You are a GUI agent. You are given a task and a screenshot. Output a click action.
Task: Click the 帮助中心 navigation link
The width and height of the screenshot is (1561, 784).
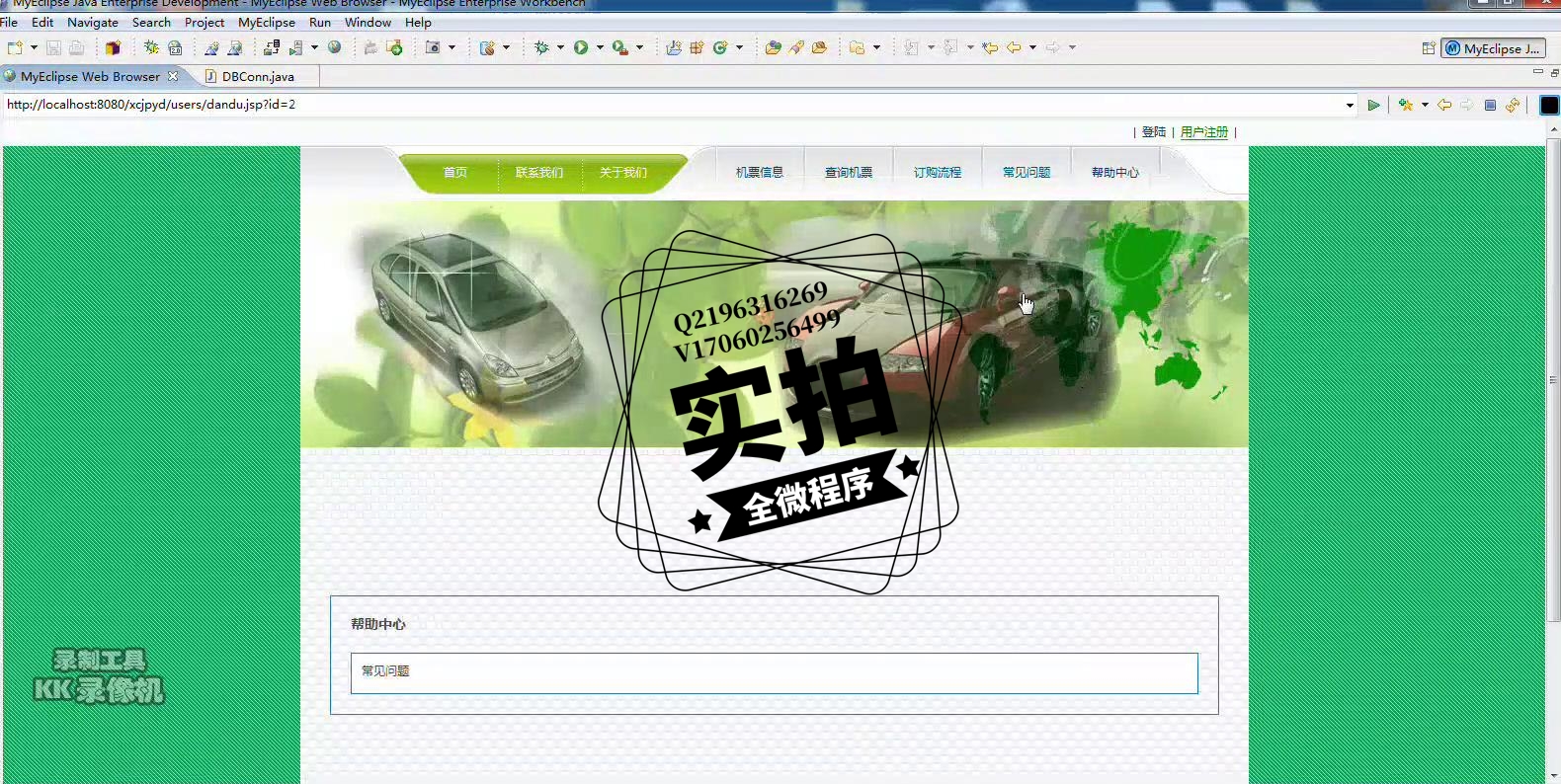click(x=1115, y=173)
